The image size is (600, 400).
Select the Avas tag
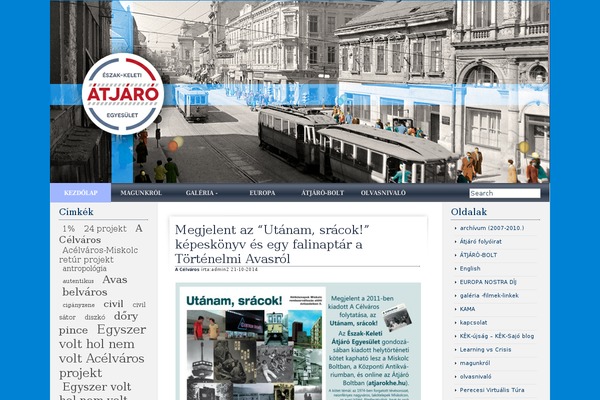click(115, 279)
